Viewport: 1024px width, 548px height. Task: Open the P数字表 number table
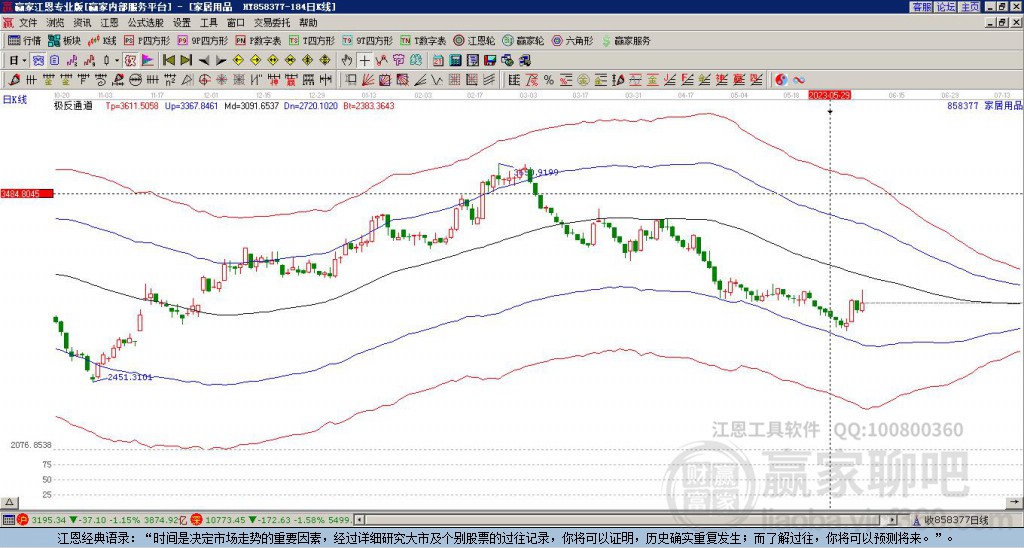[x=258, y=40]
